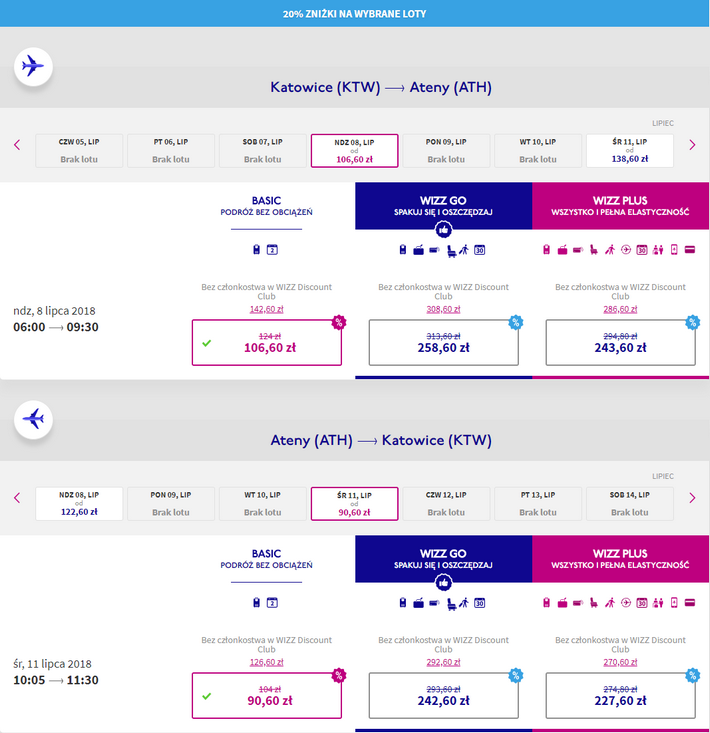This screenshot has height=733, width=710.
Task: Open WIZZ PLUS fare header for outbound flight
Action: [620, 206]
